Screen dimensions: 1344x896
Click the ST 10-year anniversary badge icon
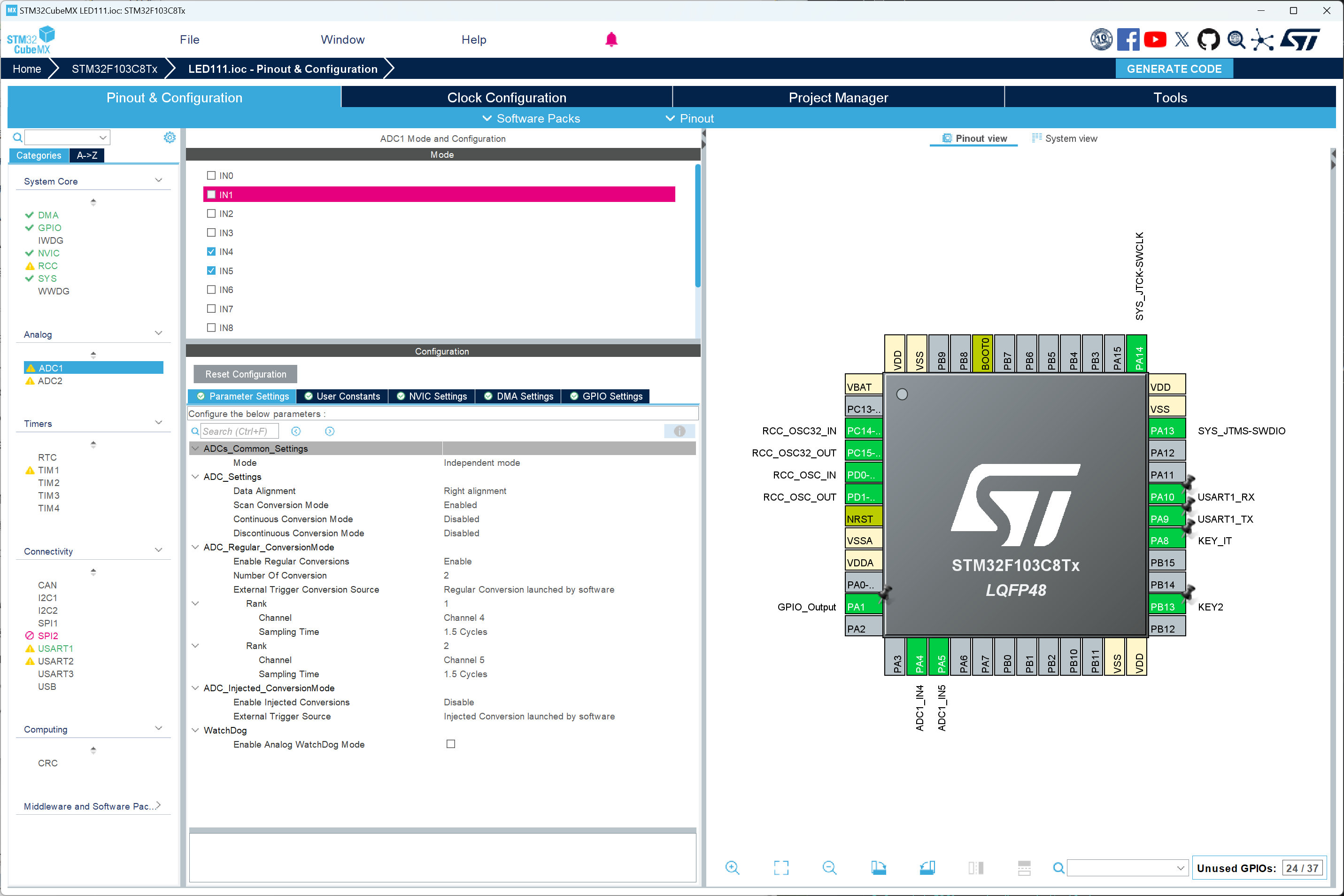point(1101,39)
